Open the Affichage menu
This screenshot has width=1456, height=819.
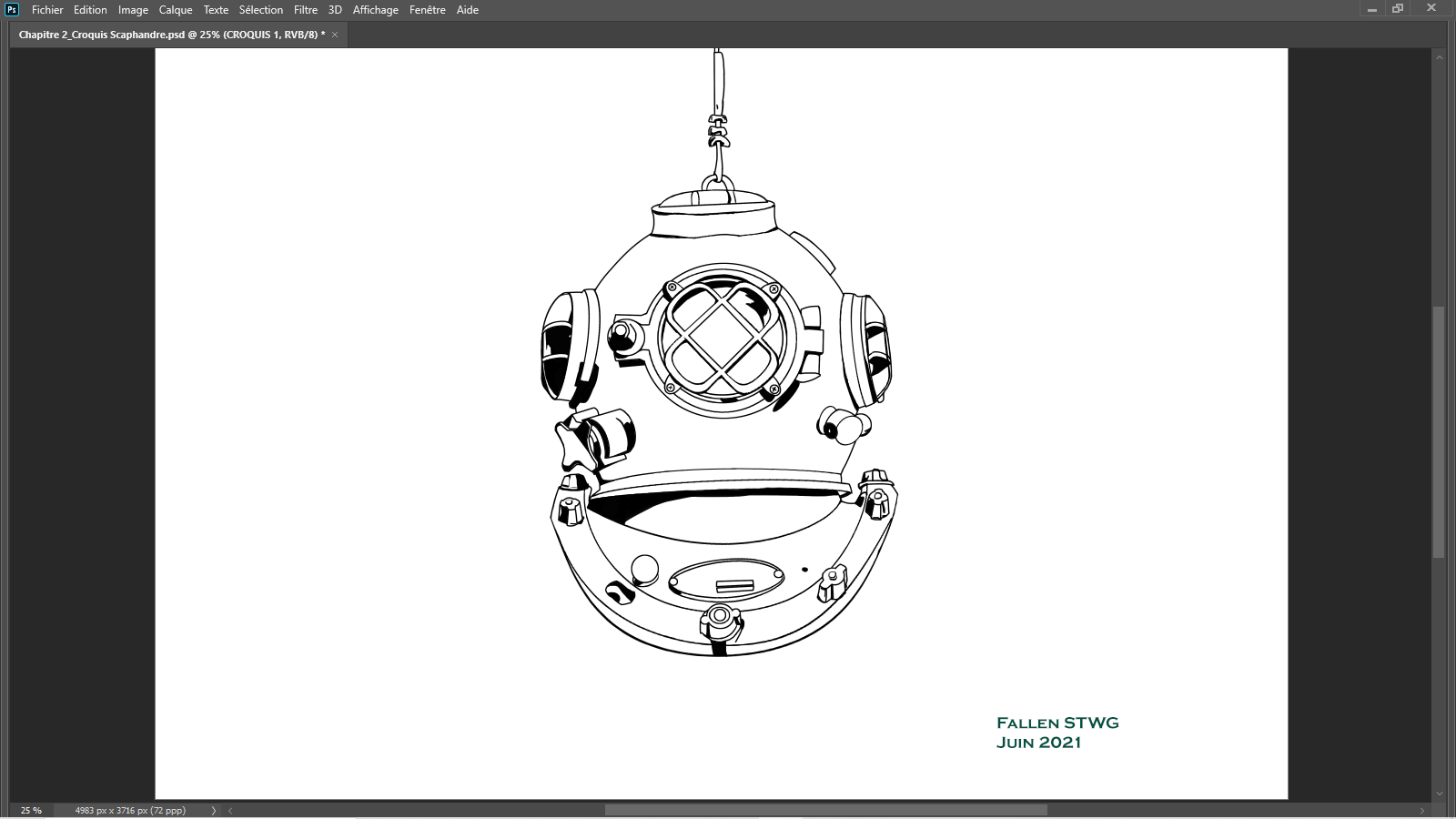pyautogui.click(x=376, y=10)
